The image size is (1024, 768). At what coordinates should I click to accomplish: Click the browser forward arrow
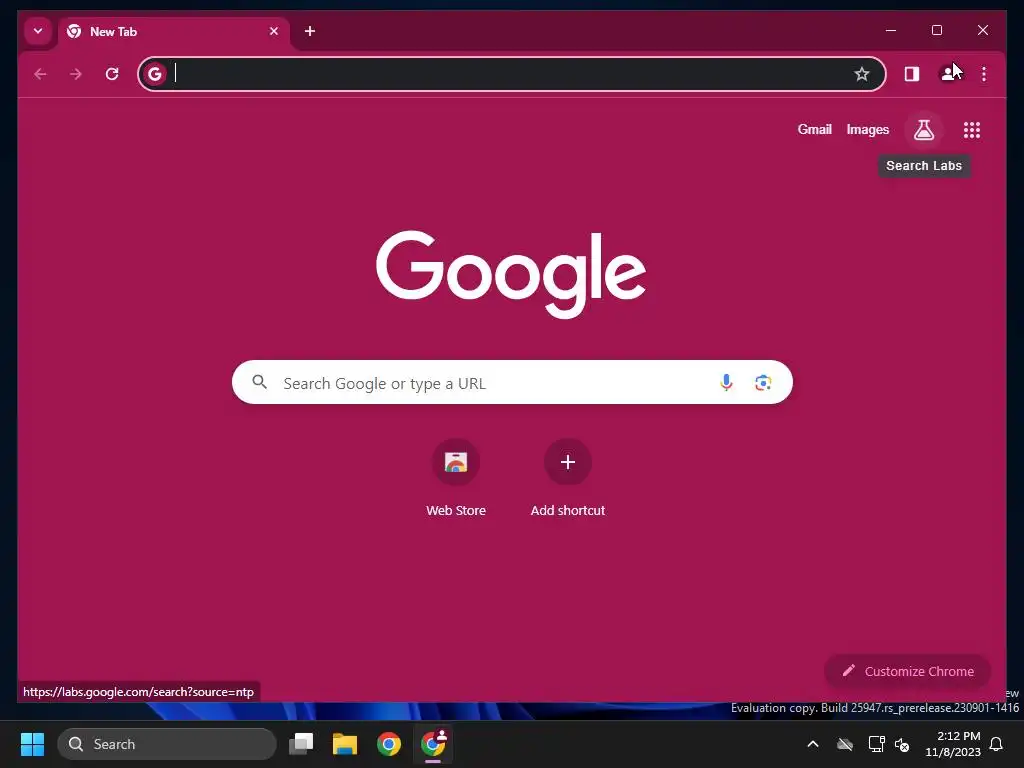point(76,74)
